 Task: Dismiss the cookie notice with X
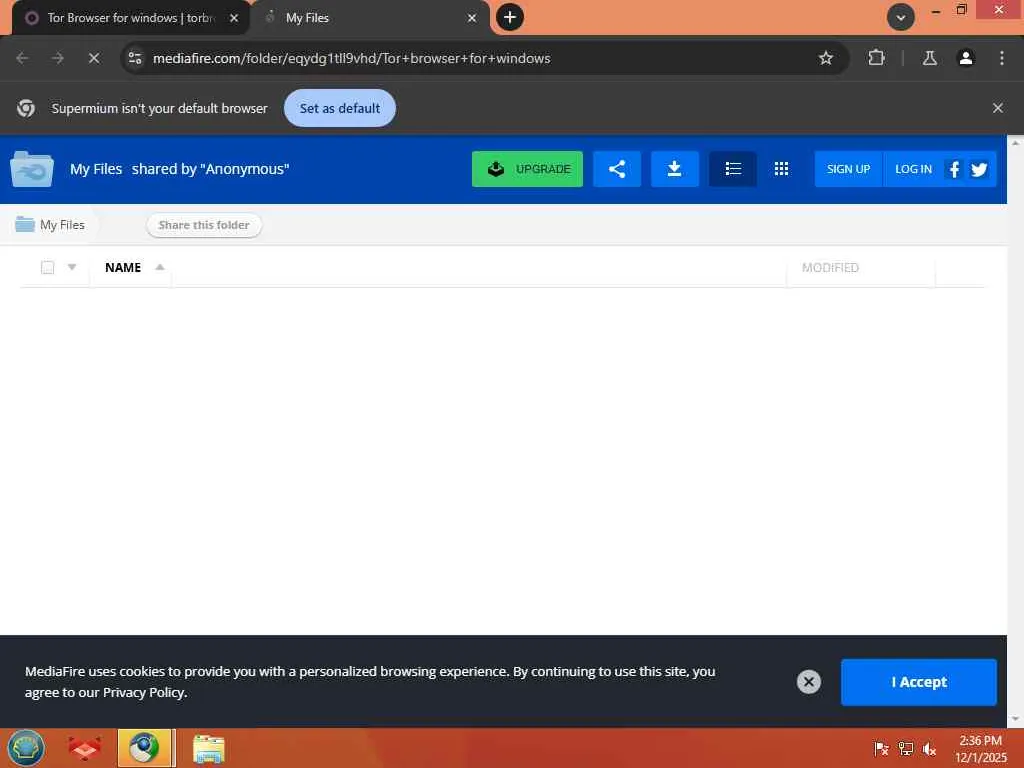[808, 682]
